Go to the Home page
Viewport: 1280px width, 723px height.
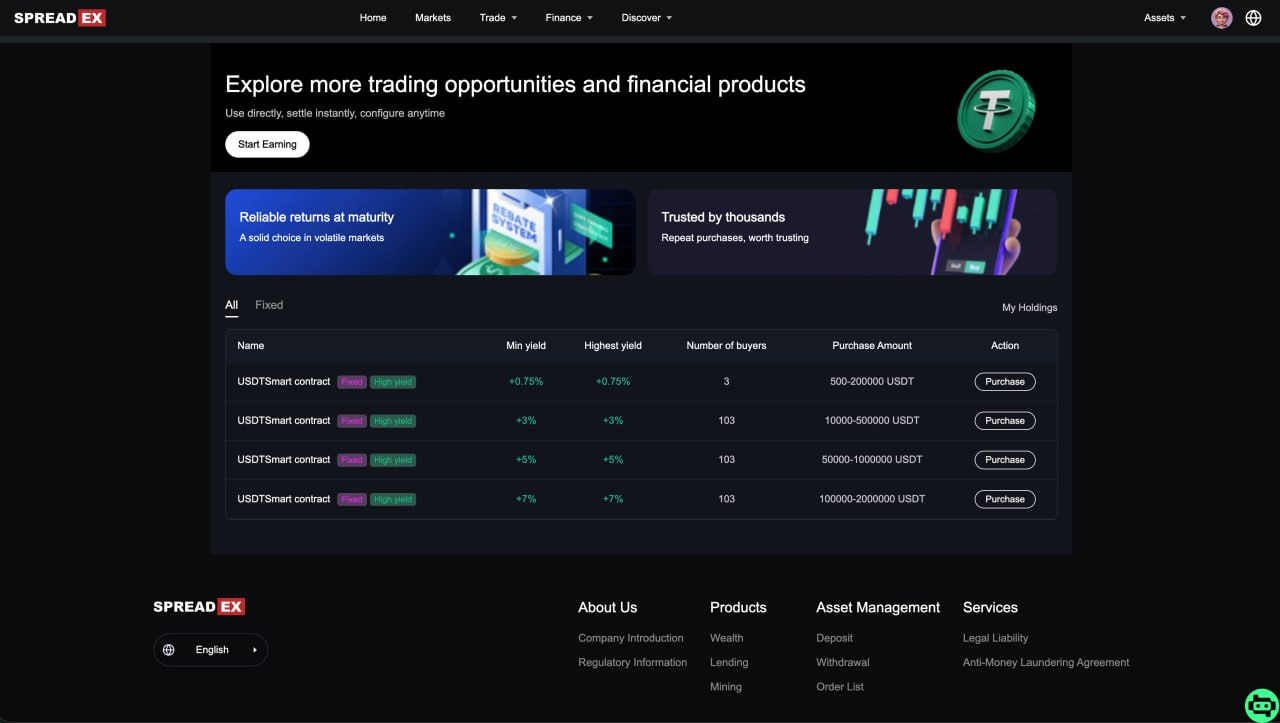pos(373,18)
